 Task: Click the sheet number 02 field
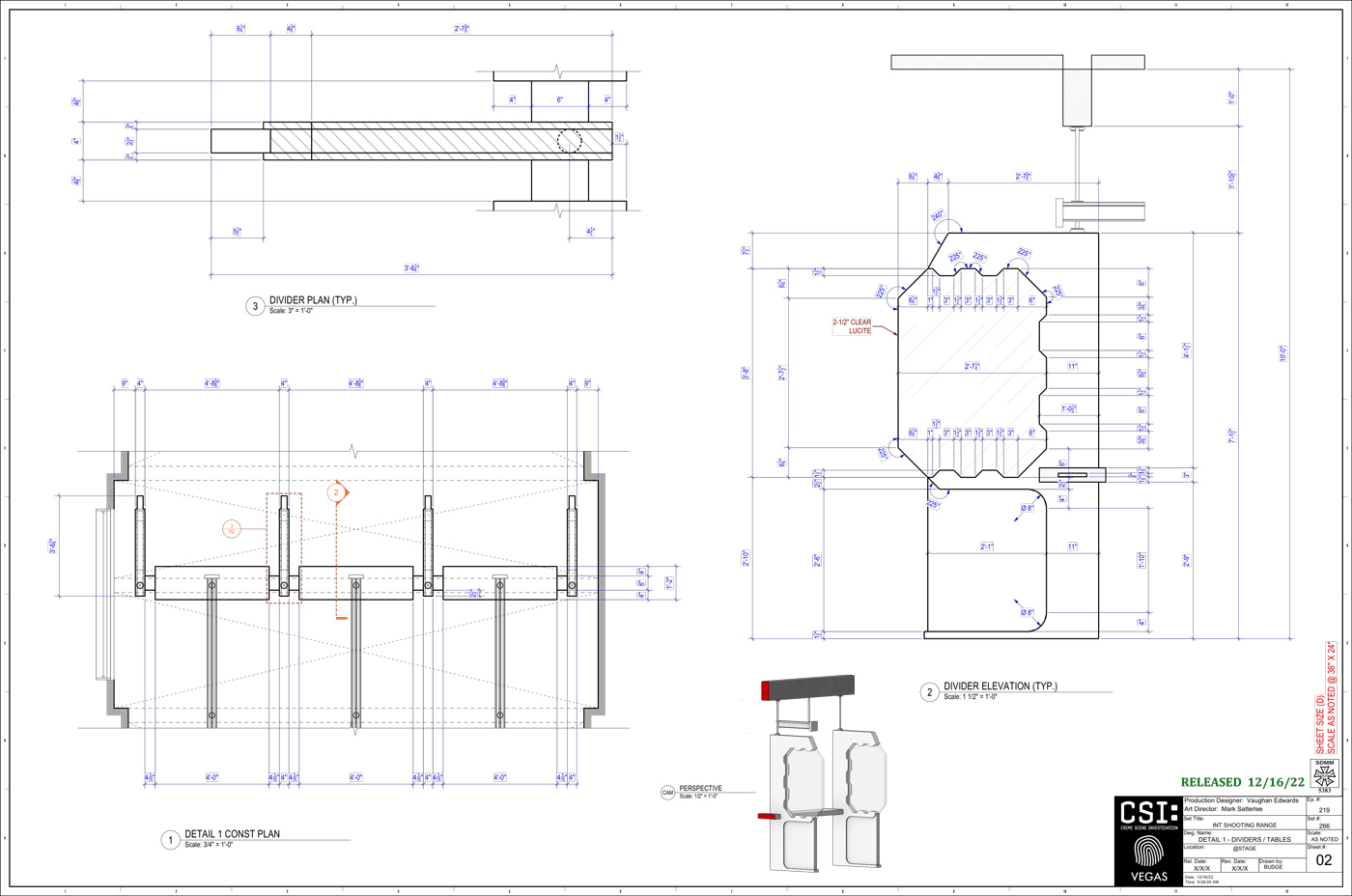[1323, 860]
